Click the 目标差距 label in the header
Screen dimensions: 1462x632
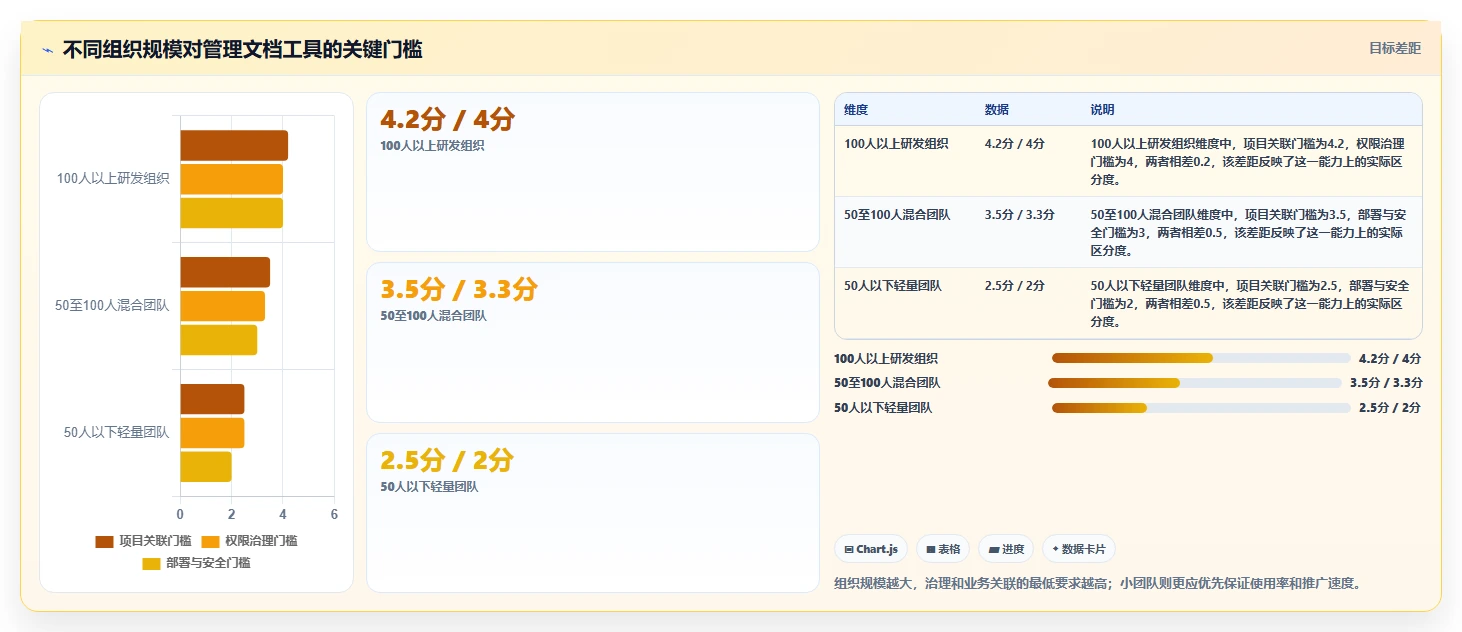coord(1394,48)
